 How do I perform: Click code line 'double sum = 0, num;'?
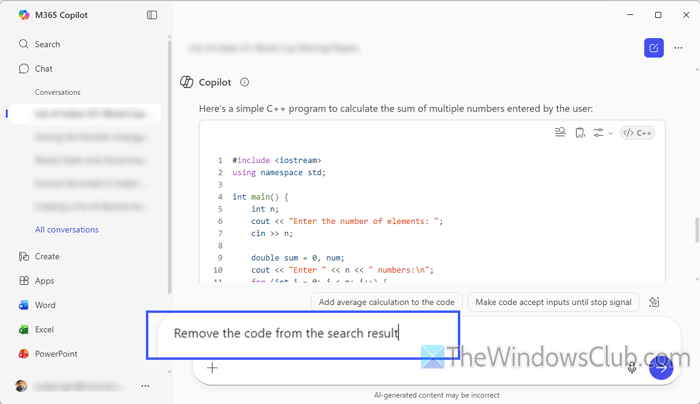297,258
